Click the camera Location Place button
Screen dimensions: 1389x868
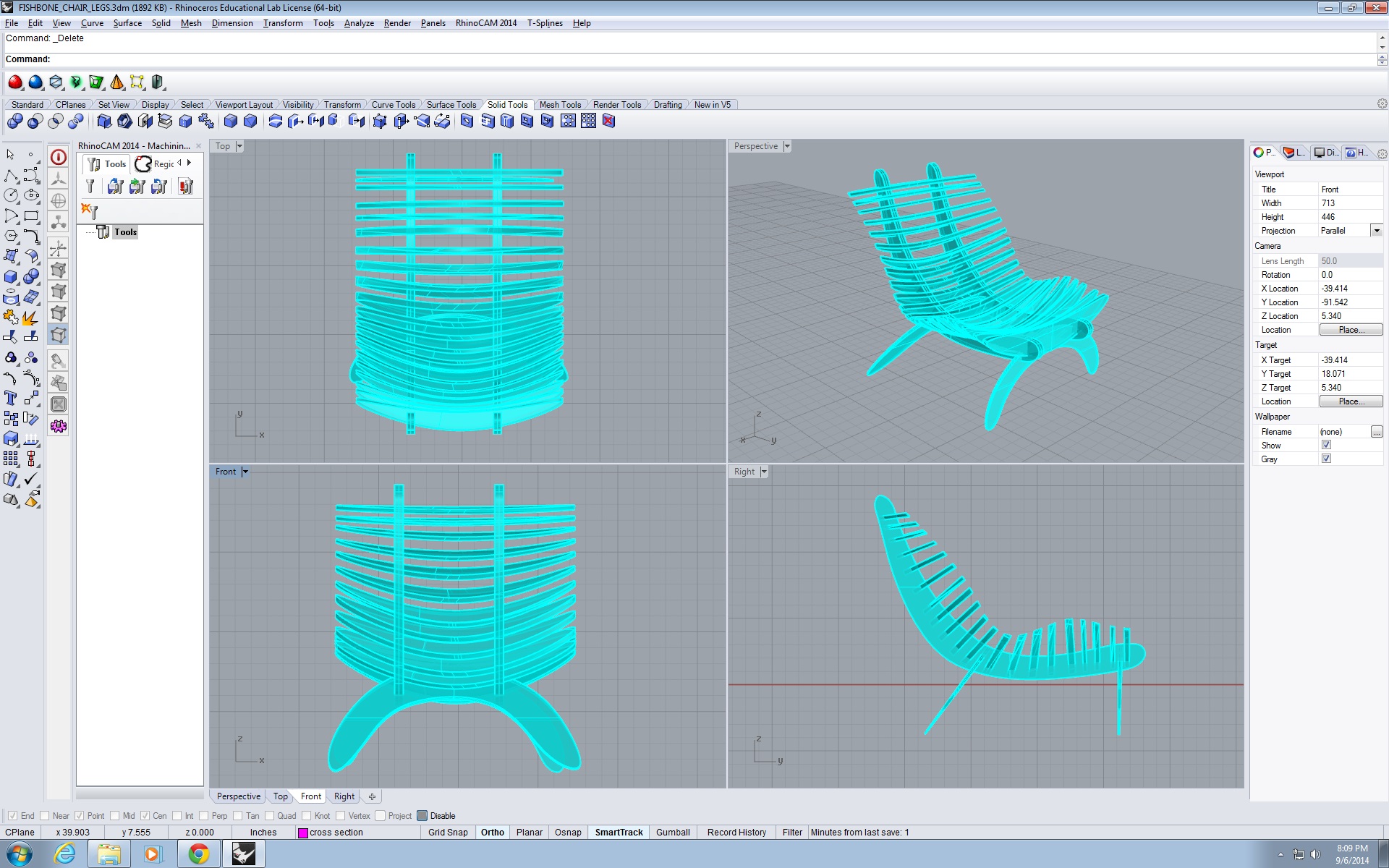click(1350, 330)
